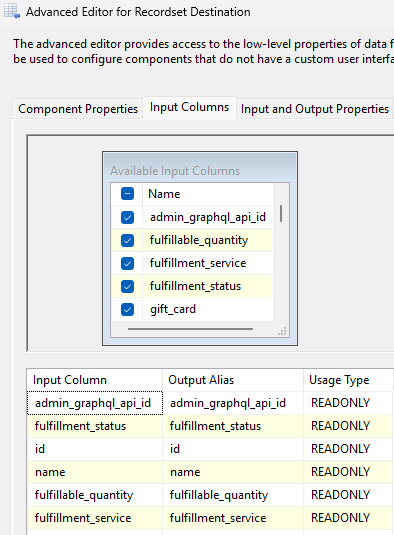This screenshot has height=535, width=394.
Task: Open the Input and Output Properties tab
Action: 315,109
